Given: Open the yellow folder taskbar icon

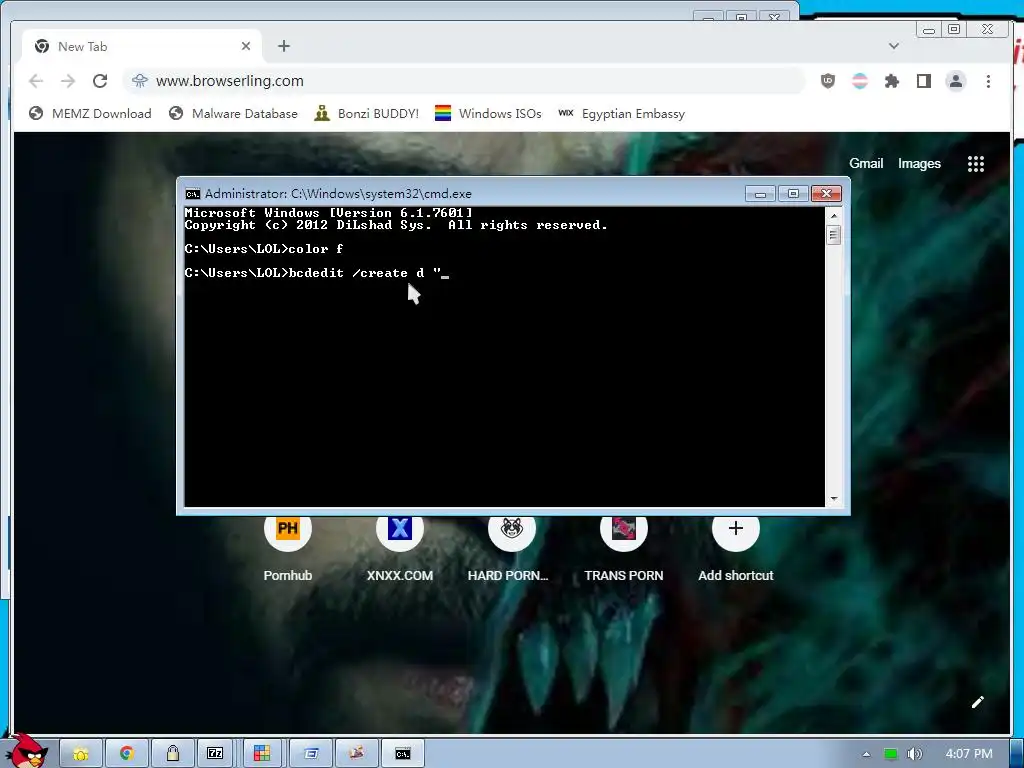Looking at the screenshot, I should [81, 754].
